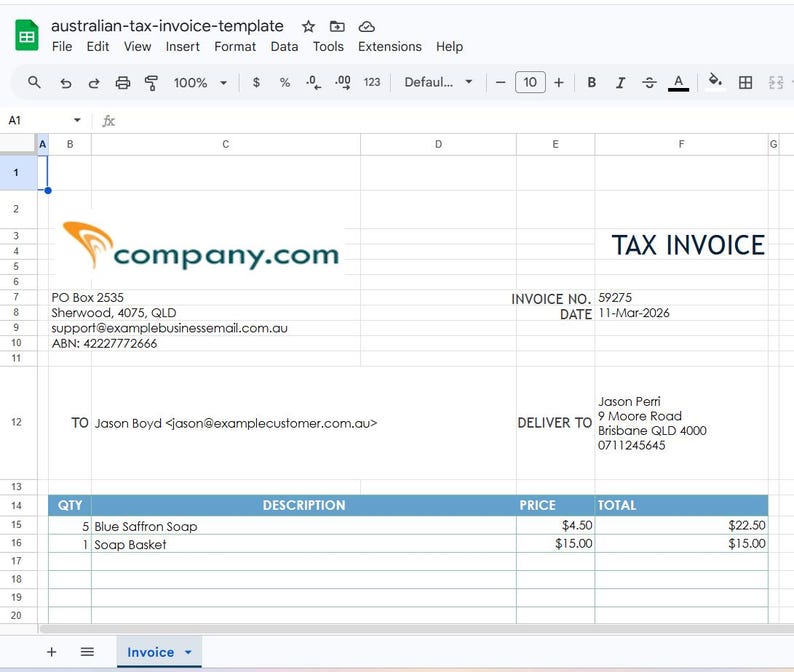Select row 15 header

(17, 525)
